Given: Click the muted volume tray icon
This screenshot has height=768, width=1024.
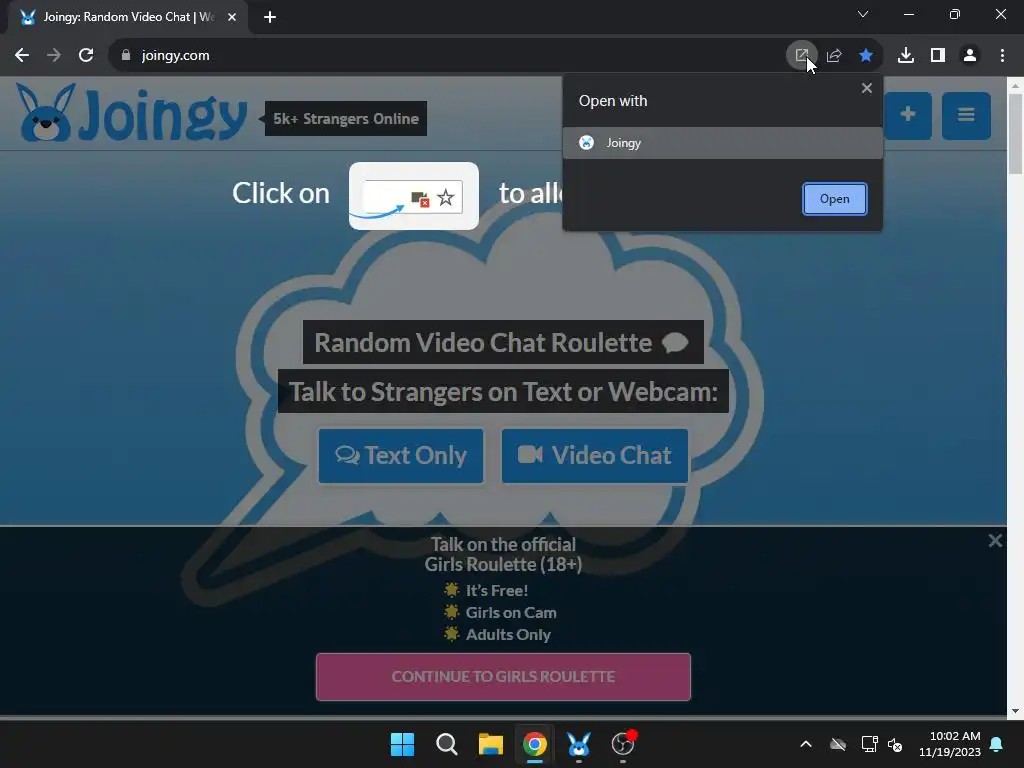Looking at the screenshot, I should coord(895,744).
